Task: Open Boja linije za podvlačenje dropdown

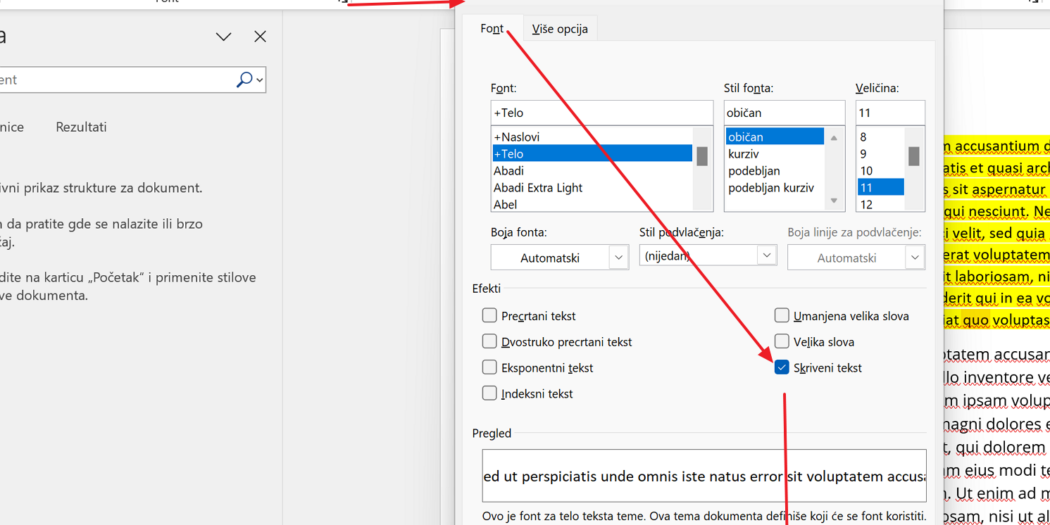Action: tap(856, 258)
